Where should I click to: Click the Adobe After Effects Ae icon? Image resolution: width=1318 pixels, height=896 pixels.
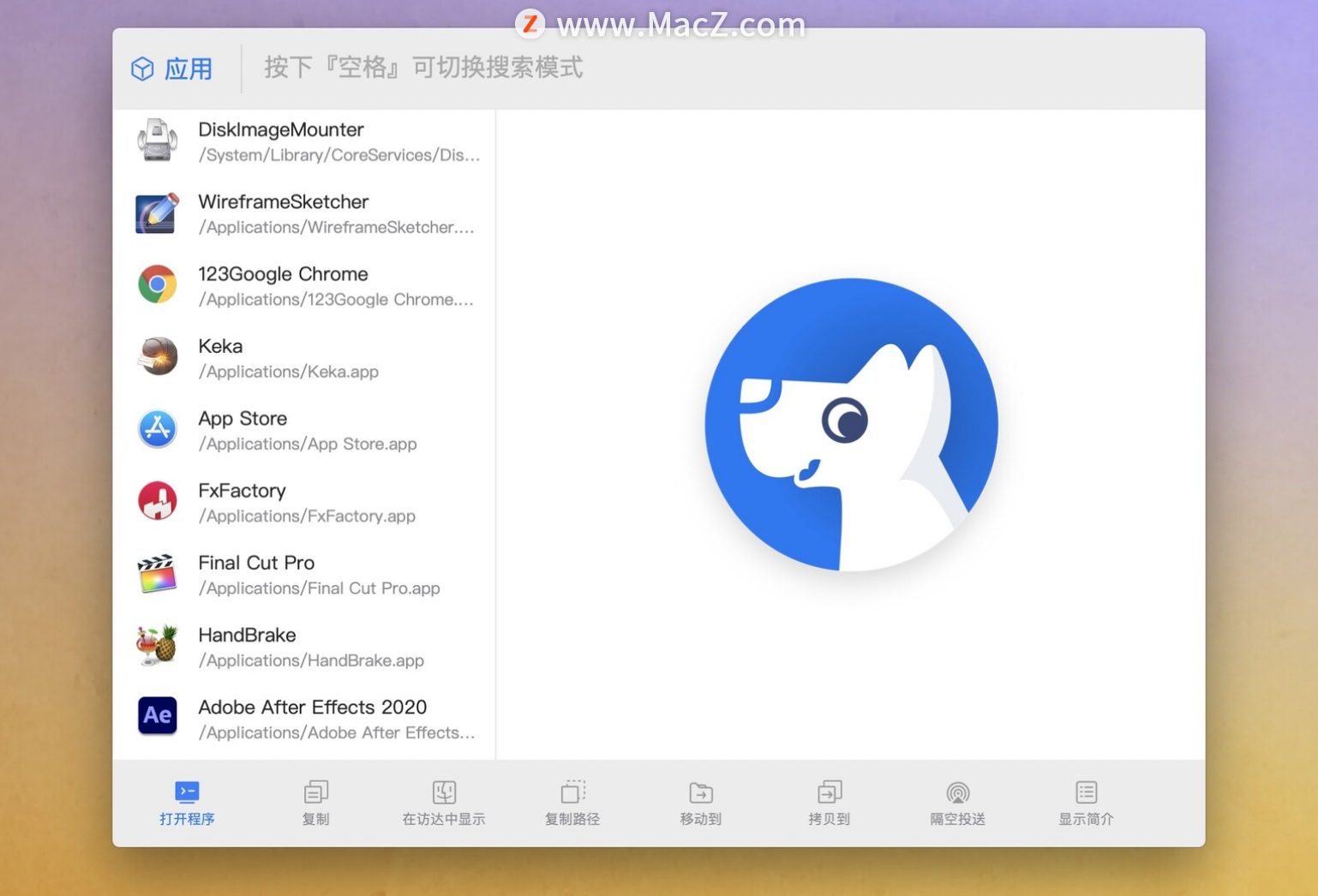(157, 716)
